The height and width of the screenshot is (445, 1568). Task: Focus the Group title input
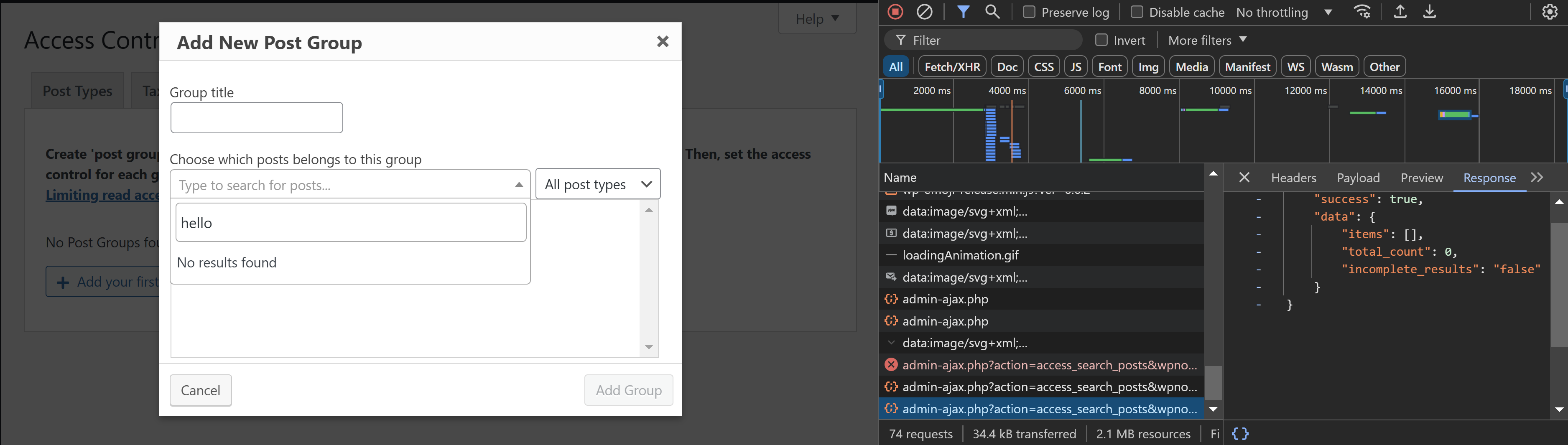coord(256,117)
